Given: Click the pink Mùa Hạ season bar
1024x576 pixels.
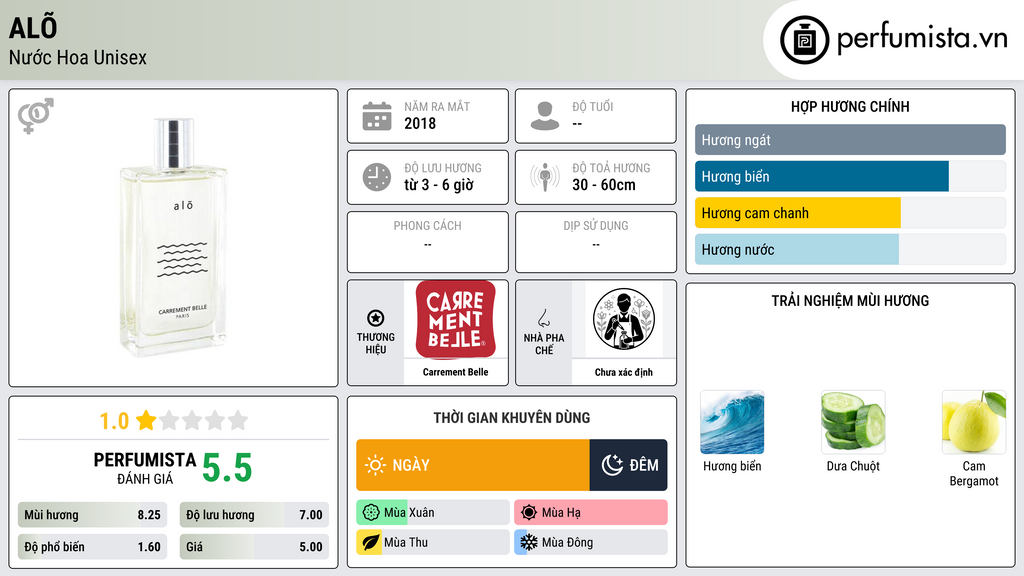Looking at the screenshot, I should 591,513.
